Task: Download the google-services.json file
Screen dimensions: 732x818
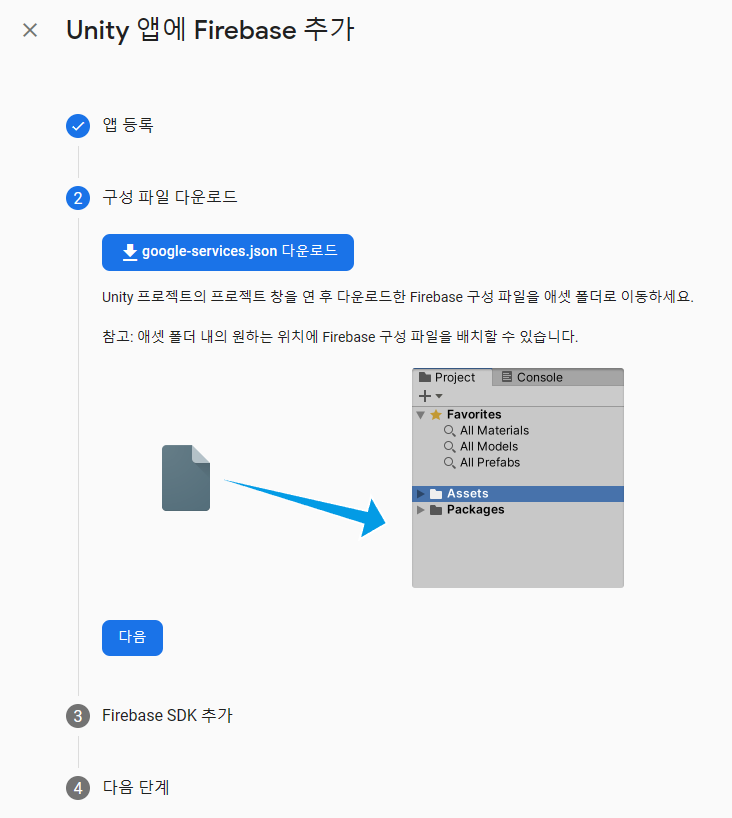Action: (228, 252)
